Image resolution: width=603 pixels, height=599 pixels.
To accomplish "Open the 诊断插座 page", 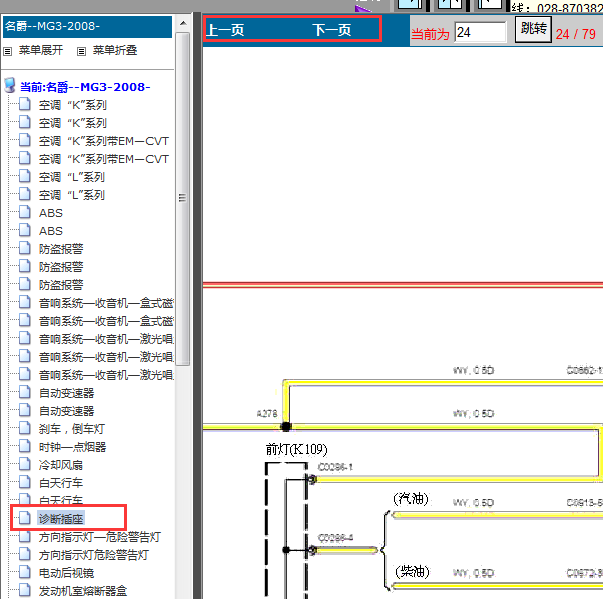I will pos(61,519).
